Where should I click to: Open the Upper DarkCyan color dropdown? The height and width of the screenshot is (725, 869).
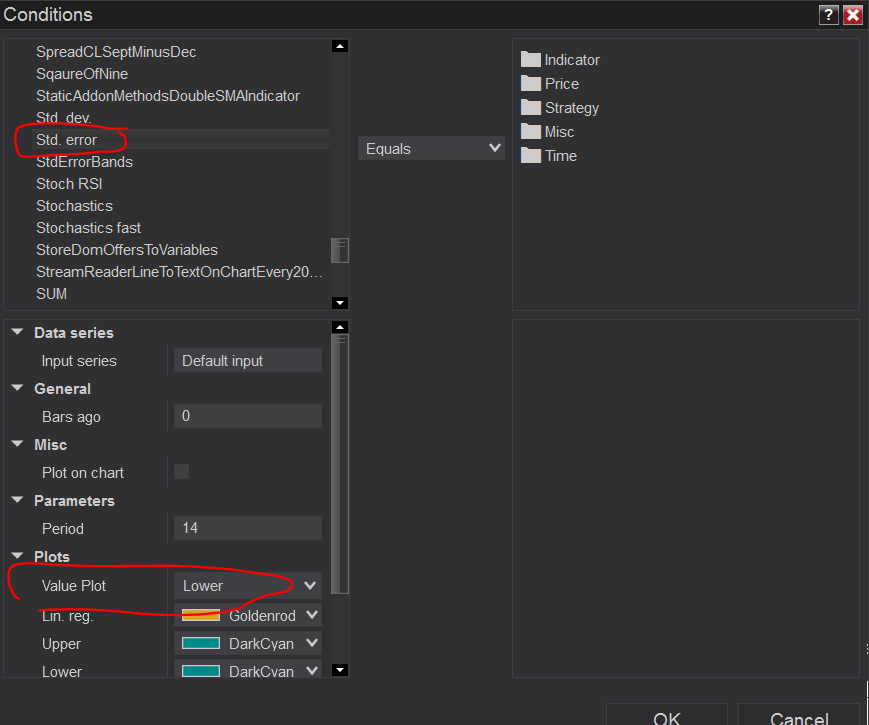tap(248, 643)
